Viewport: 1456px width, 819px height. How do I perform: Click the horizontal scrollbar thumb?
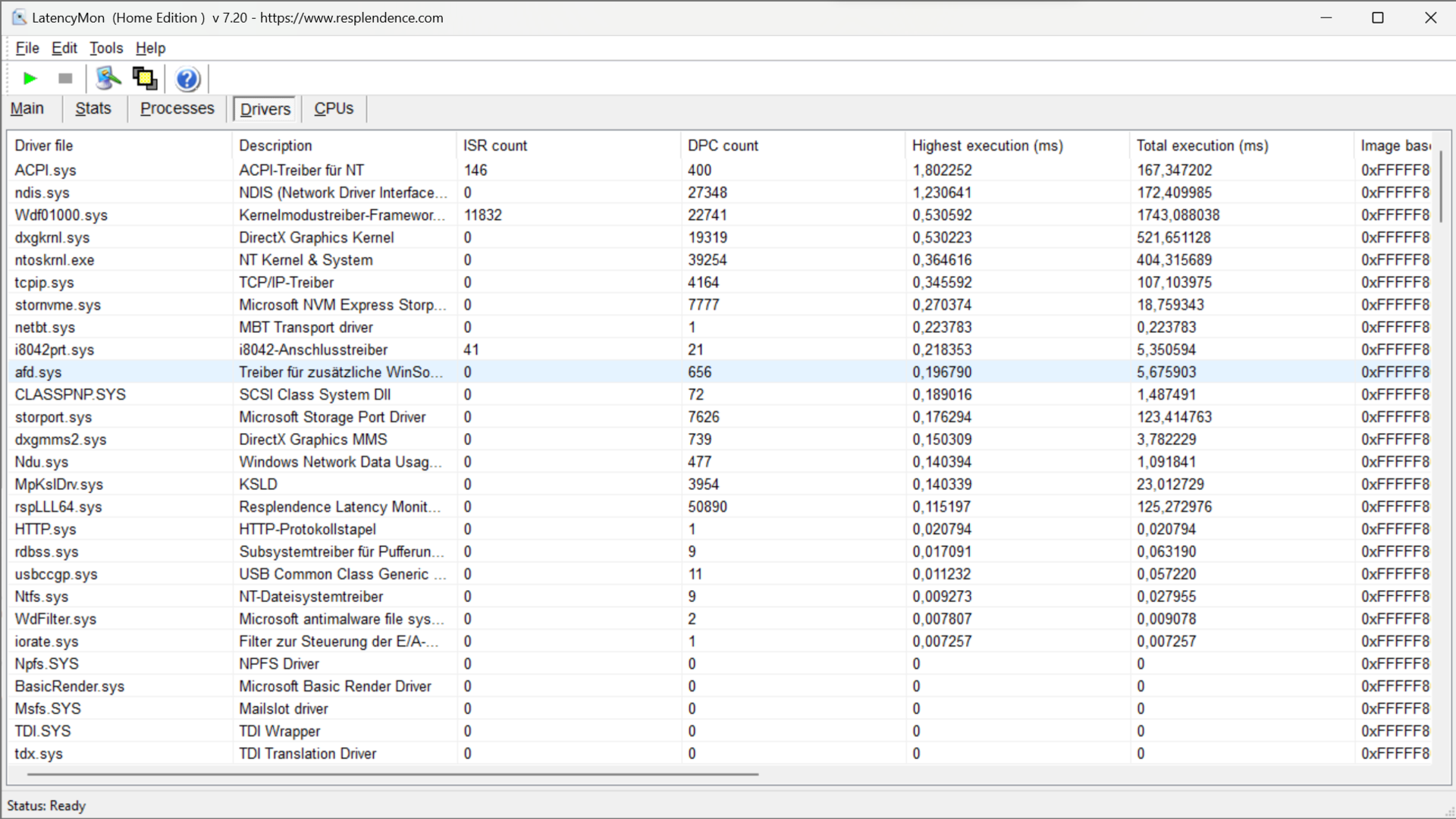click(x=392, y=774)
